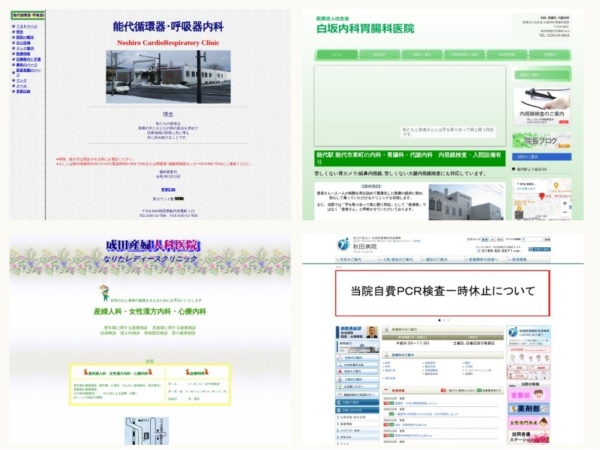Click the orange map marker above the red pin
The image size is (600, 450).
point(556,186)
